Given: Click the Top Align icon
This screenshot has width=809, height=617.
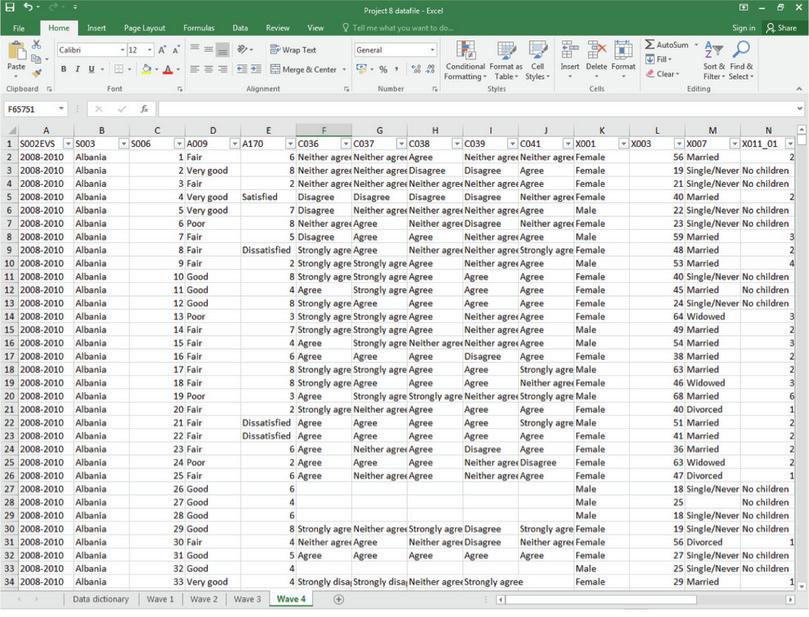Looking at the screenshot, I should coord(195,50).
